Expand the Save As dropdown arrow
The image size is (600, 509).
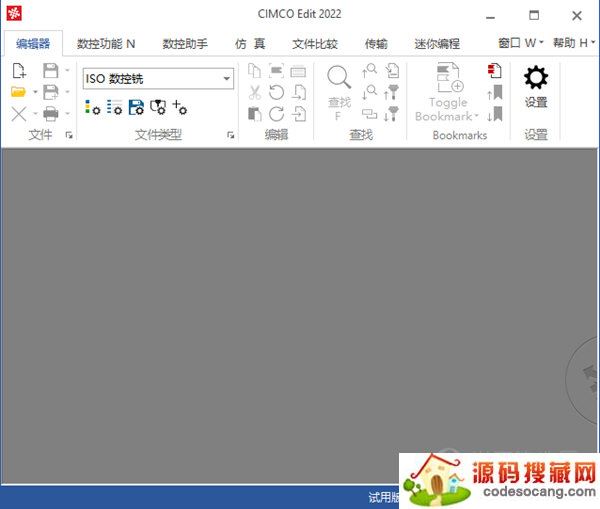point(67,92)
